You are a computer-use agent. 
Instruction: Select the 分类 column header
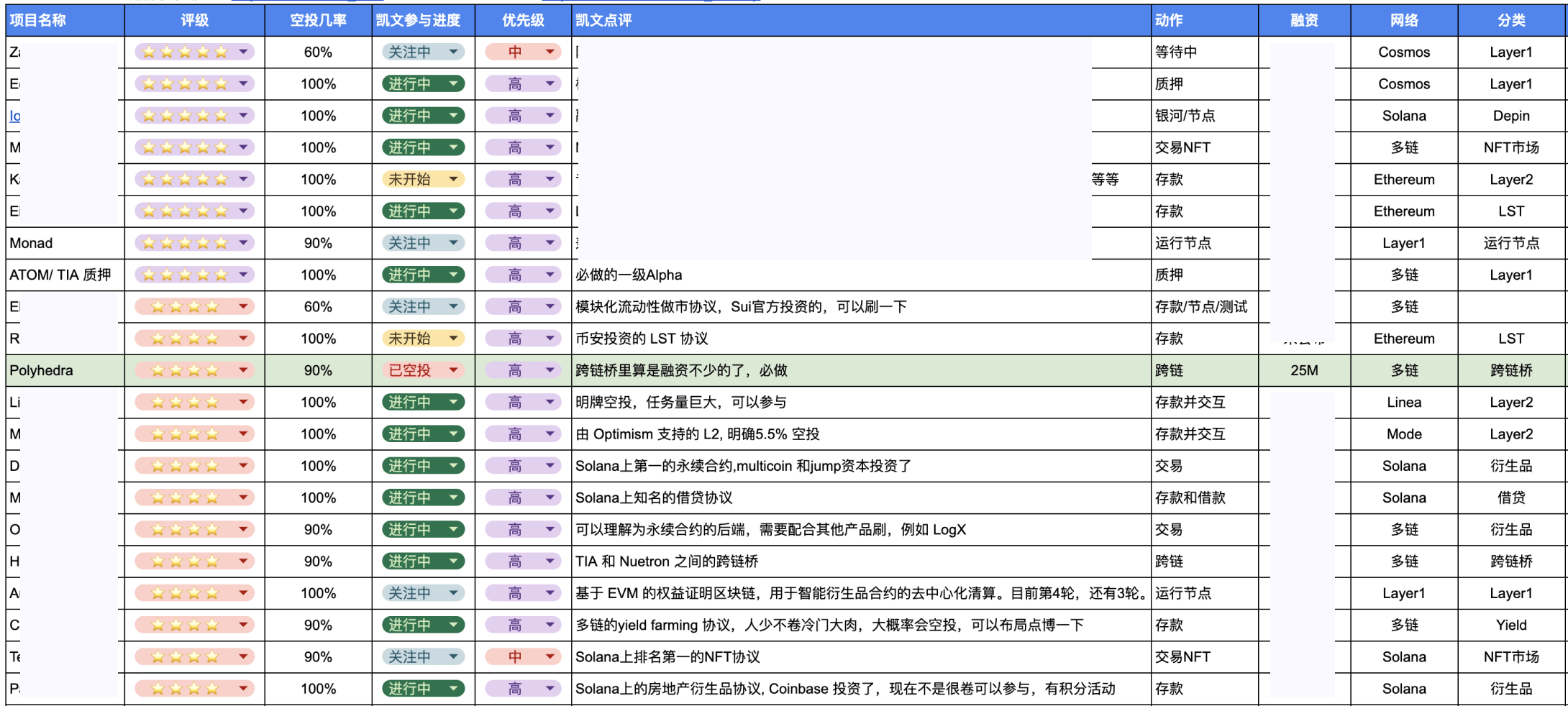[1512, 20]
